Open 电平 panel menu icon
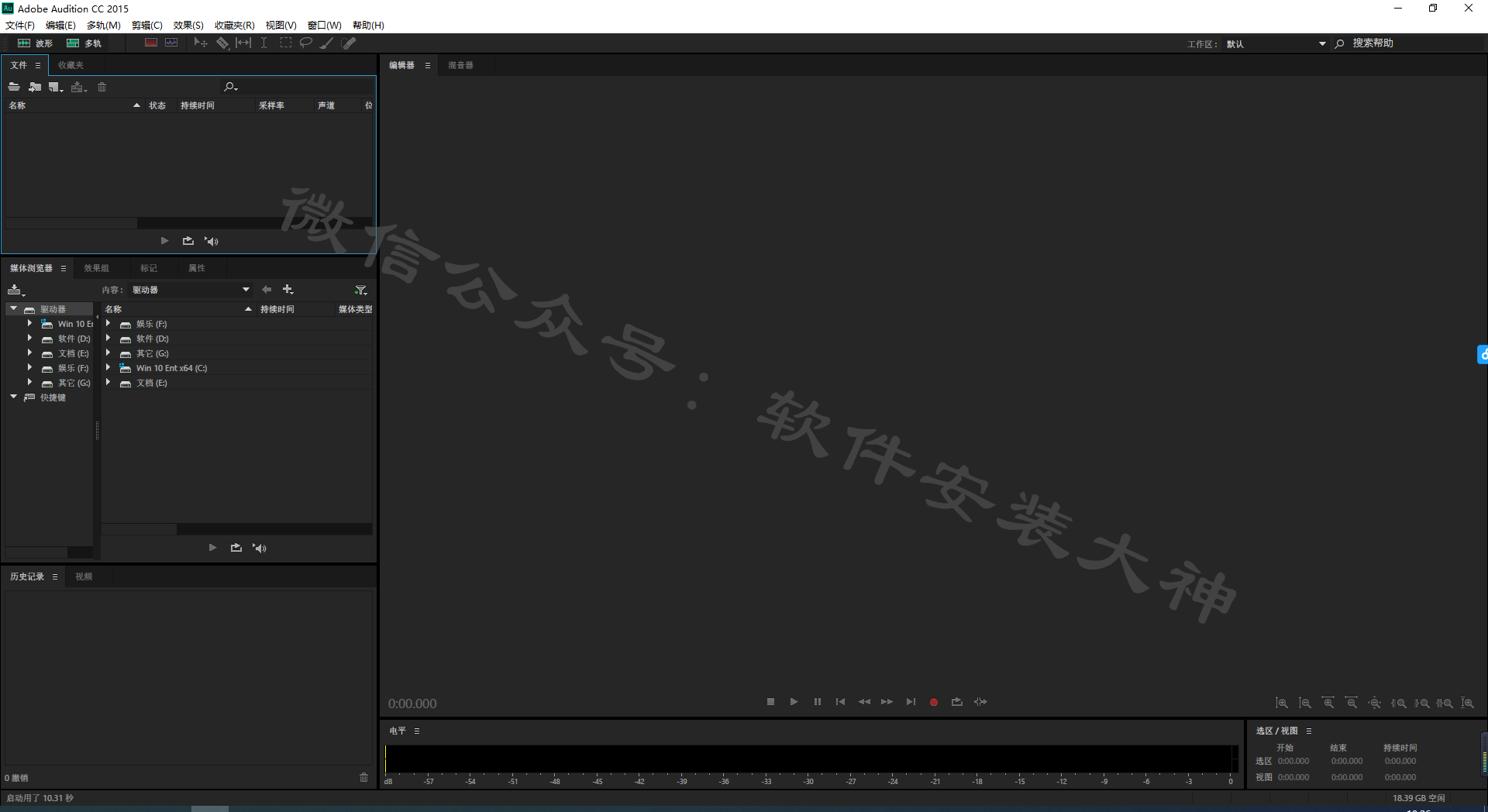This screenshot has width=1488, height=812. [417, 731]
